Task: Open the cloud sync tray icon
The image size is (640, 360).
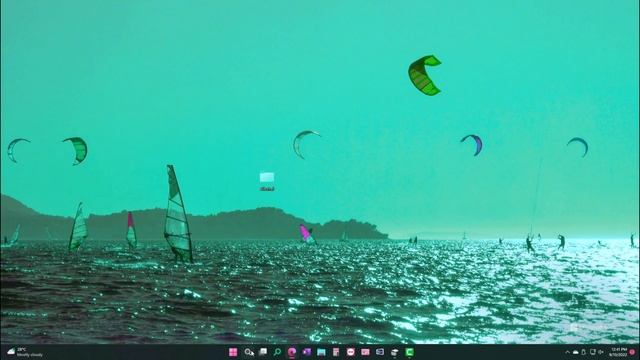Action: pyautogui.click(x=576, y=352)
